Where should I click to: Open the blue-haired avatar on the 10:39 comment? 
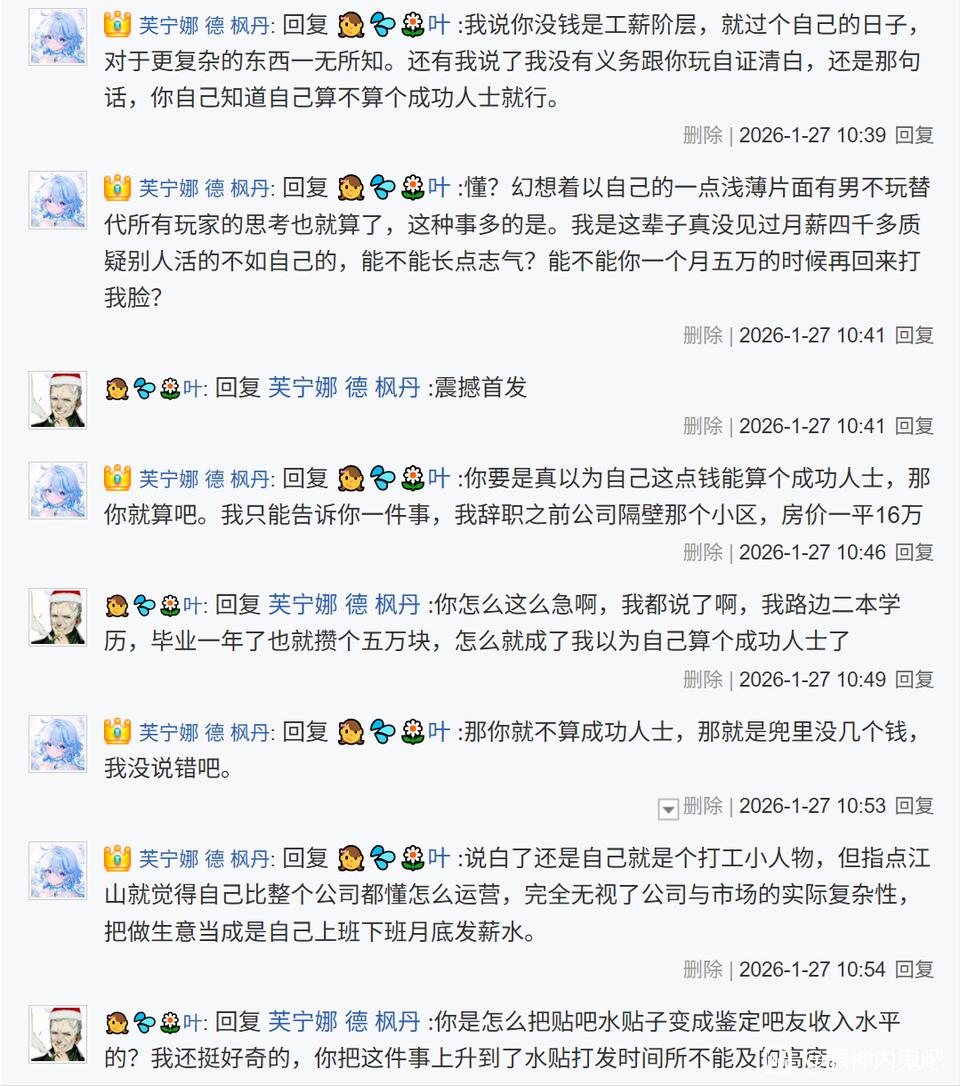[x=57, y=37]
